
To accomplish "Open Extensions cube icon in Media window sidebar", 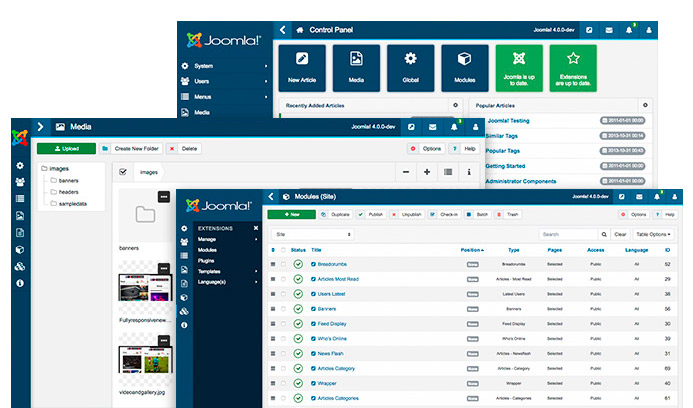I will (20, 250).
